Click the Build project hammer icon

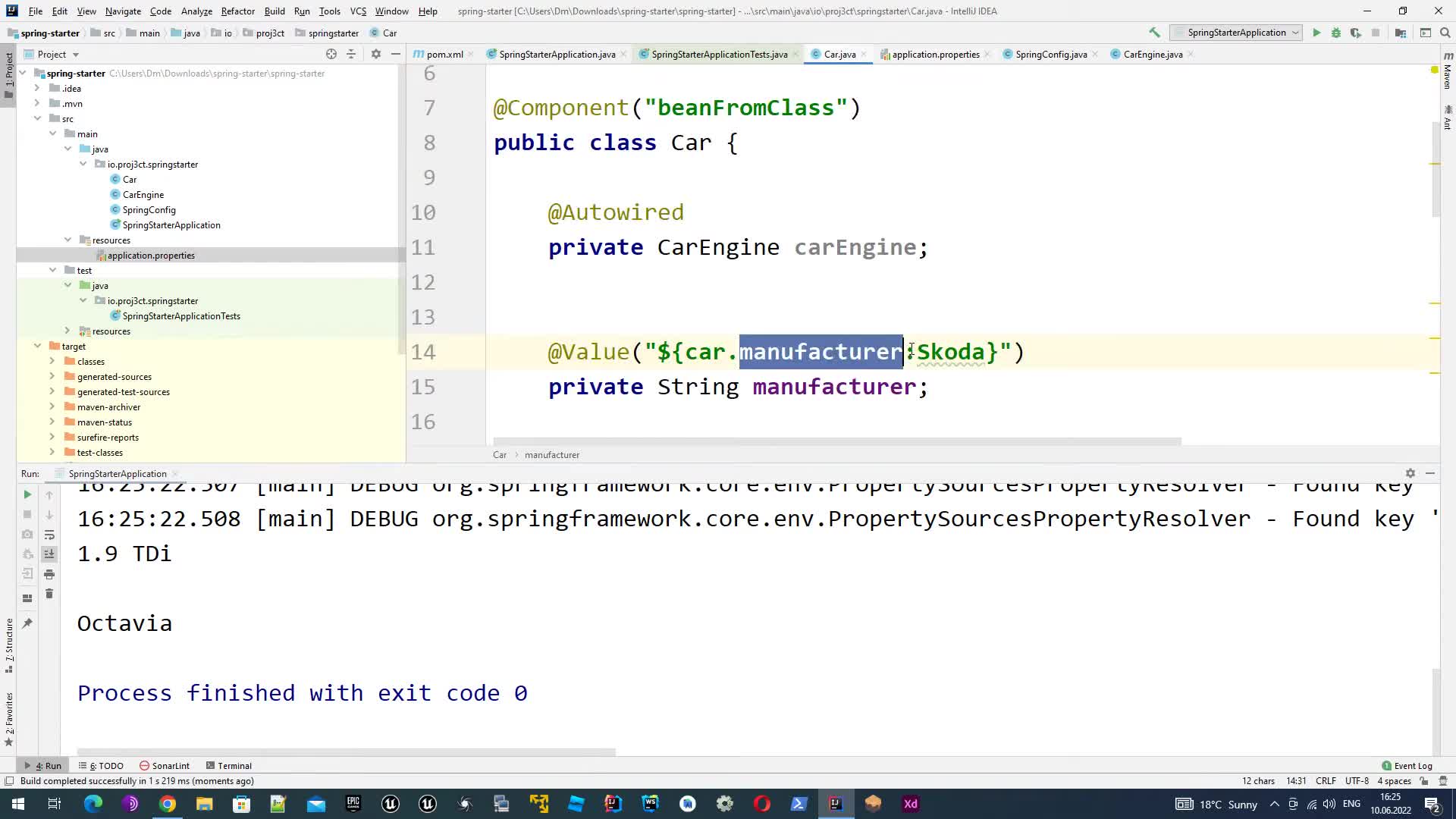click(1154, 33)
